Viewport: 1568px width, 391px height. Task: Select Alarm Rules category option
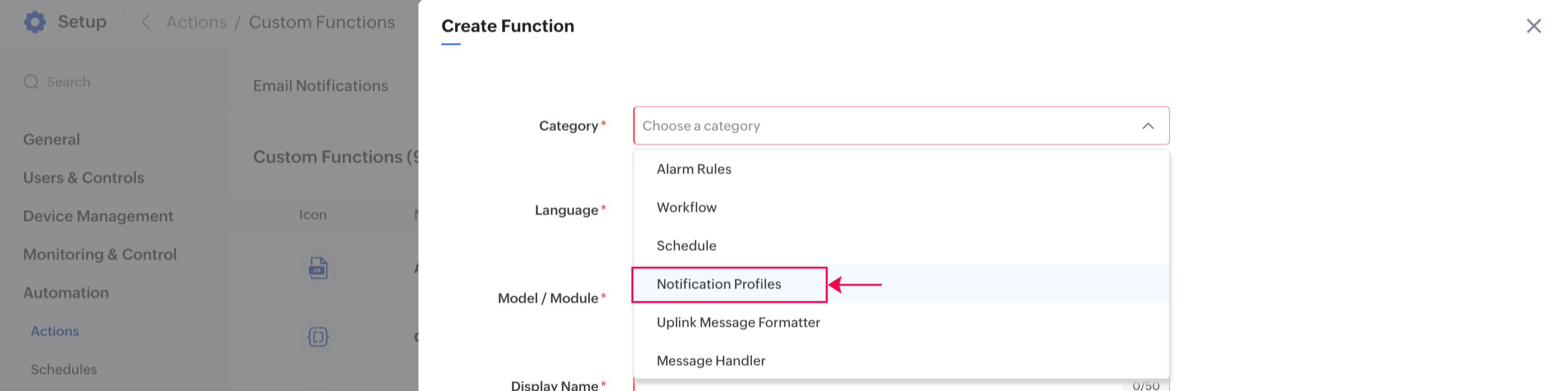[x=694, y=169]
